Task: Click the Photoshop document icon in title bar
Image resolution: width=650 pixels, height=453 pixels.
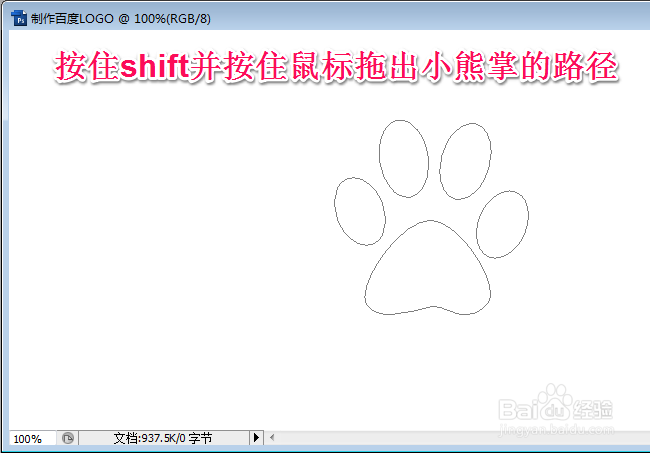Action: [x=19, y=19]
